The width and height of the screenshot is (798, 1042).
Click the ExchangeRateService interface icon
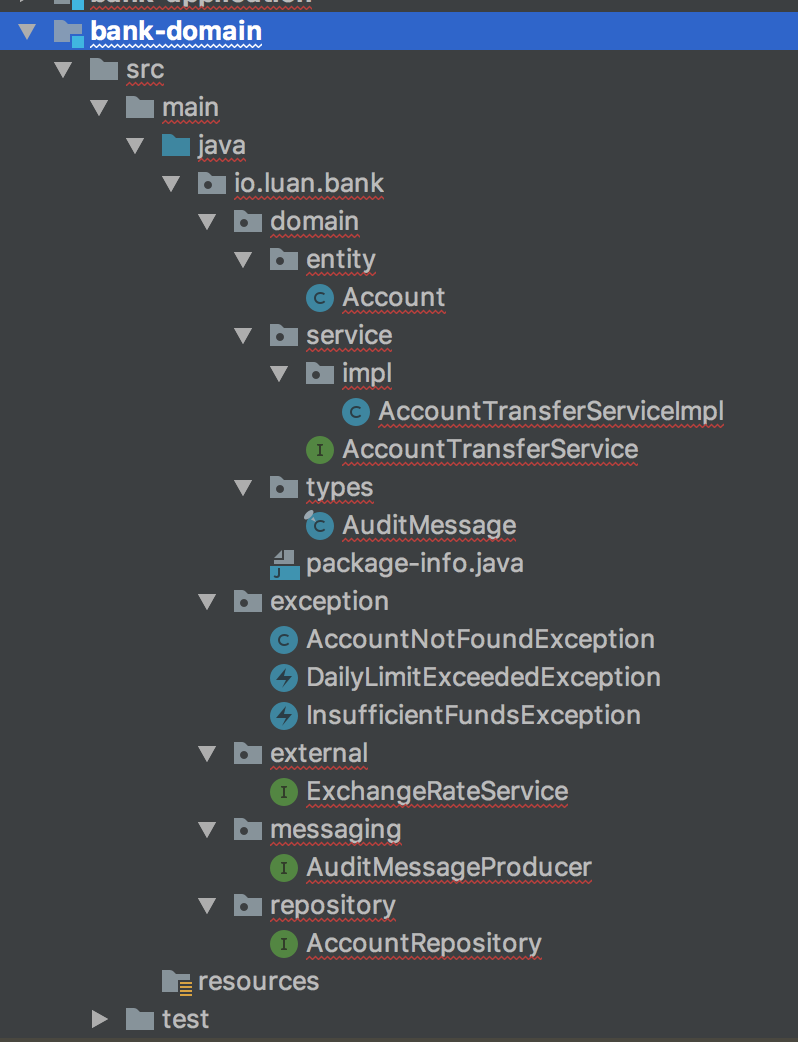click(x=284, y=792)
